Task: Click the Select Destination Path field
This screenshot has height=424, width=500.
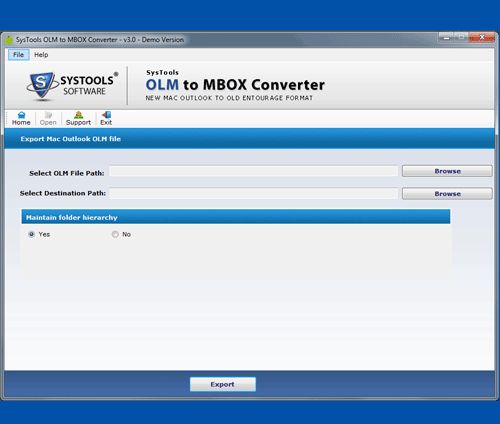Action: (x=254, y=193)
